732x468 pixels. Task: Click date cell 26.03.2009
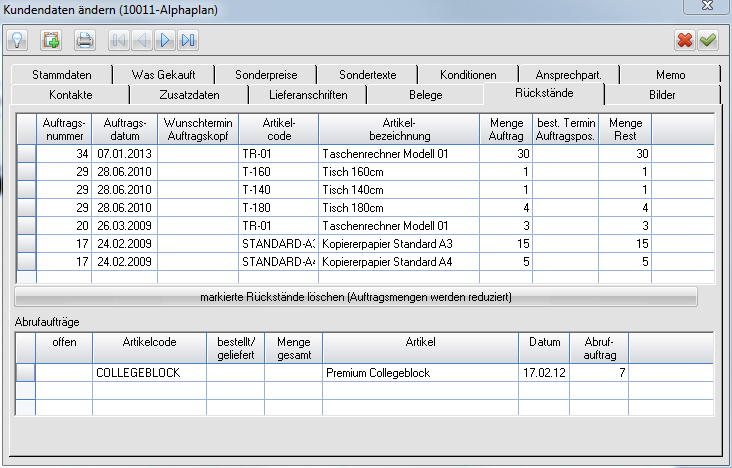coord(125,226)
